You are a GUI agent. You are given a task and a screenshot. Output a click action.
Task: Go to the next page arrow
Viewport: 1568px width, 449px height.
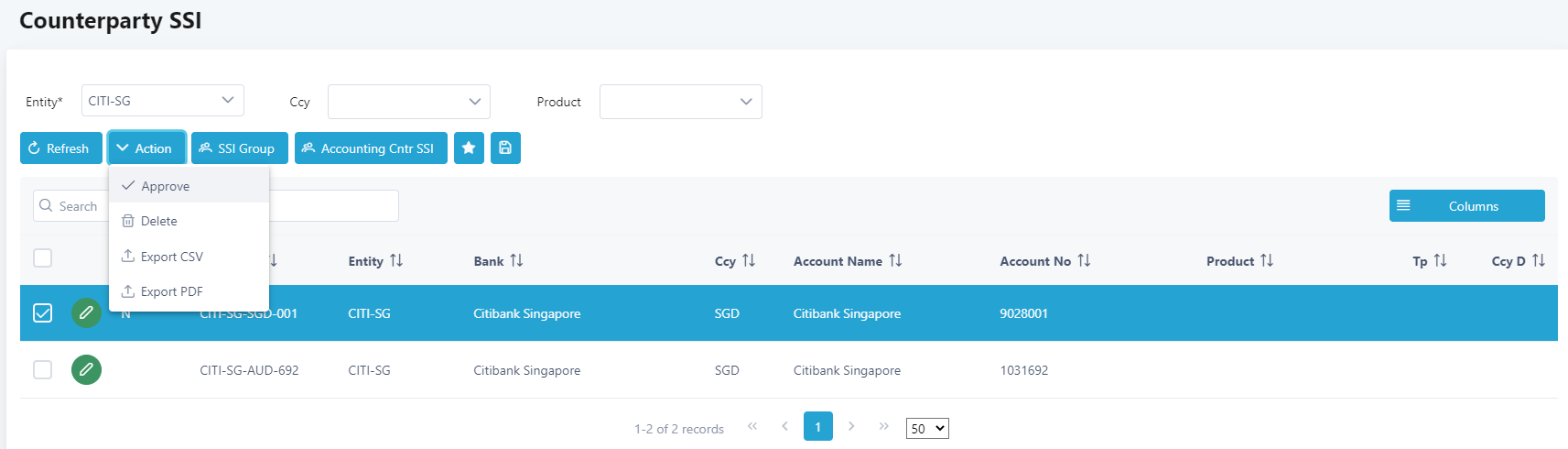click(x=851, y=426)
